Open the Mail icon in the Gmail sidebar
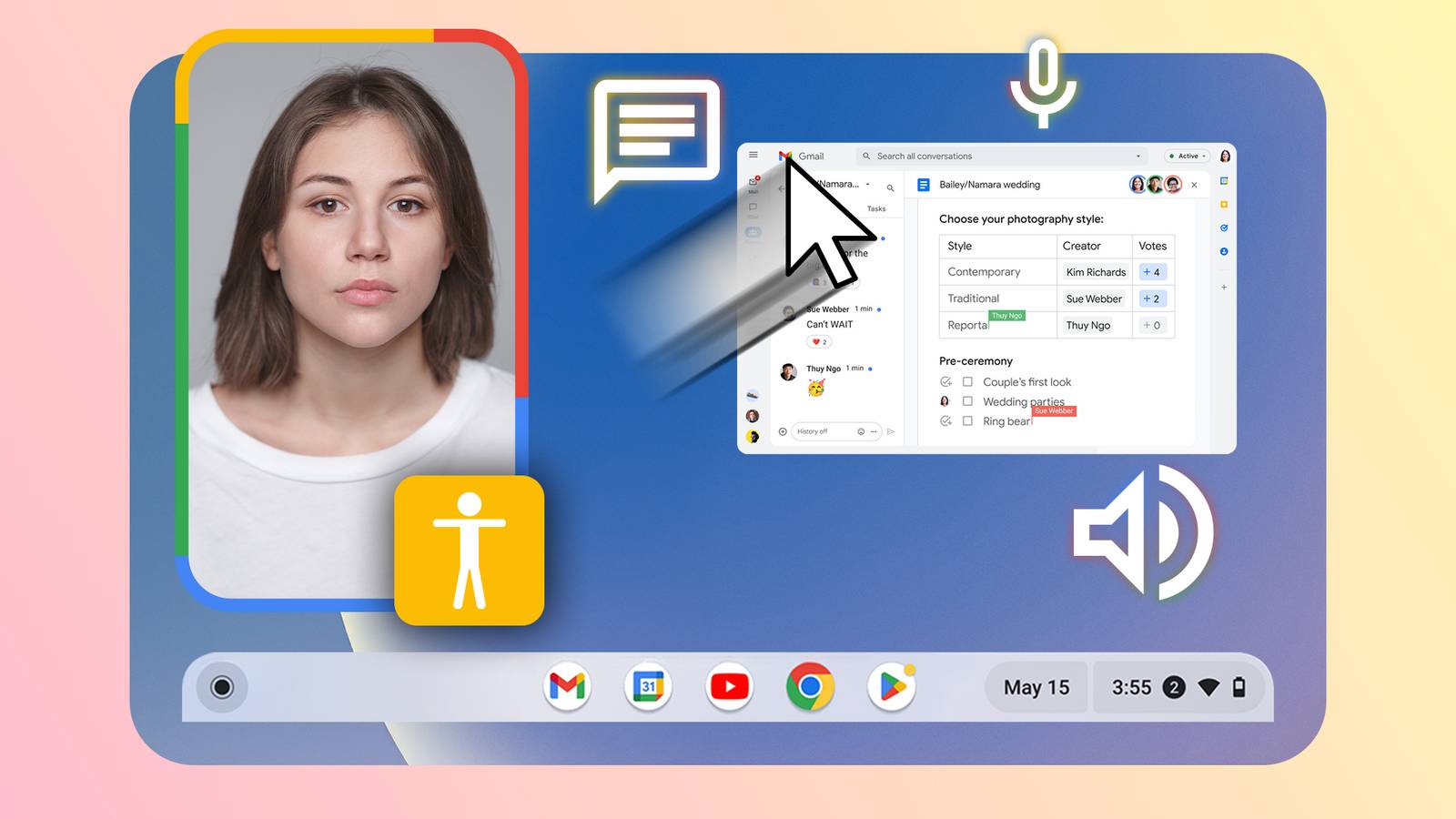Viewport: 1456px width, 819px height. pos(753,182)
